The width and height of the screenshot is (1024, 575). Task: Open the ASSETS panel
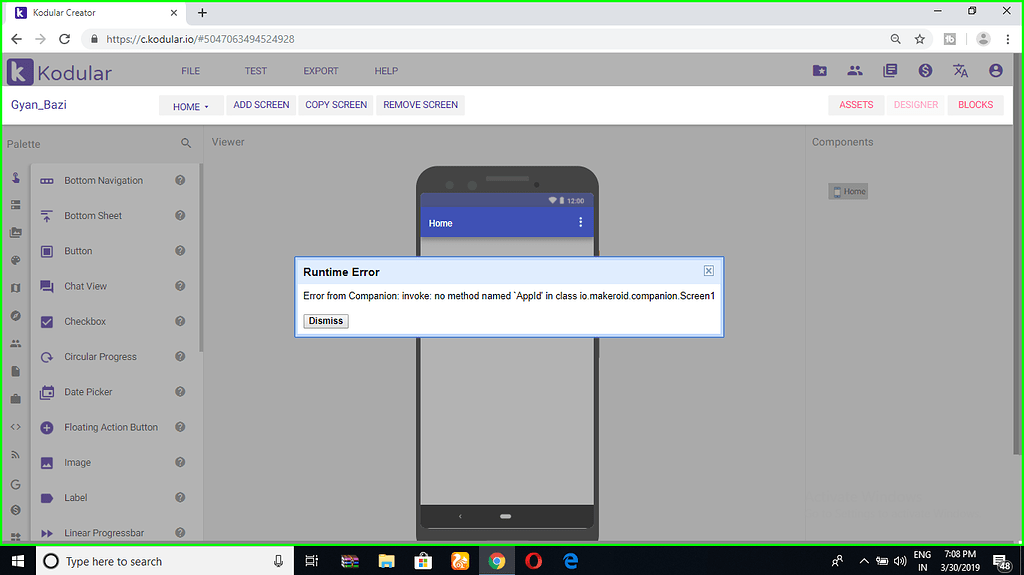tap(856, 105)
